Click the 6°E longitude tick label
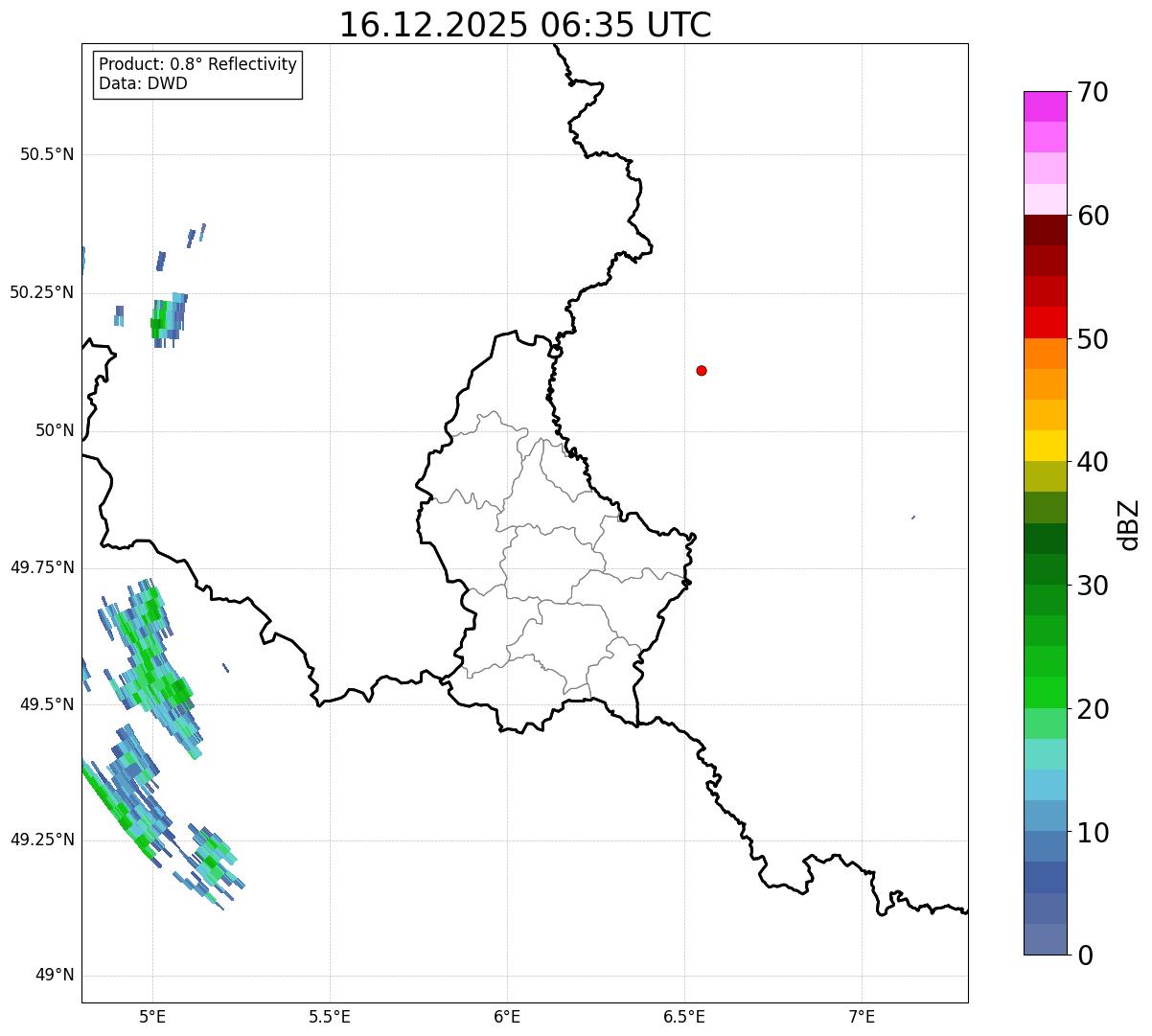Viewport: 1152px width, 1036px height. [x=507, y=1017]
